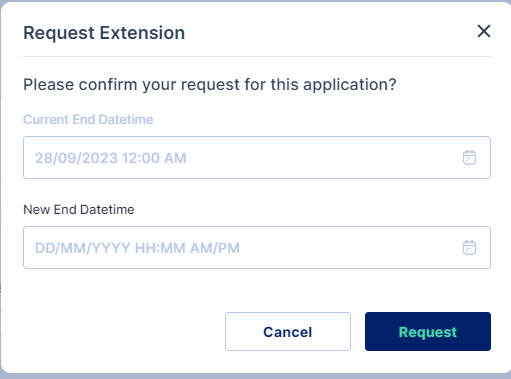Open calendar picker for New End Datetime

pyautogui.click(x=469, y=247)
